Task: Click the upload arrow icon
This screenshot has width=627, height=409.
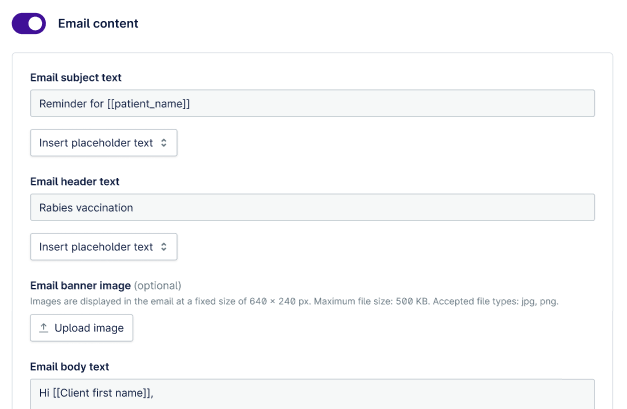Action: pos(44,328)
